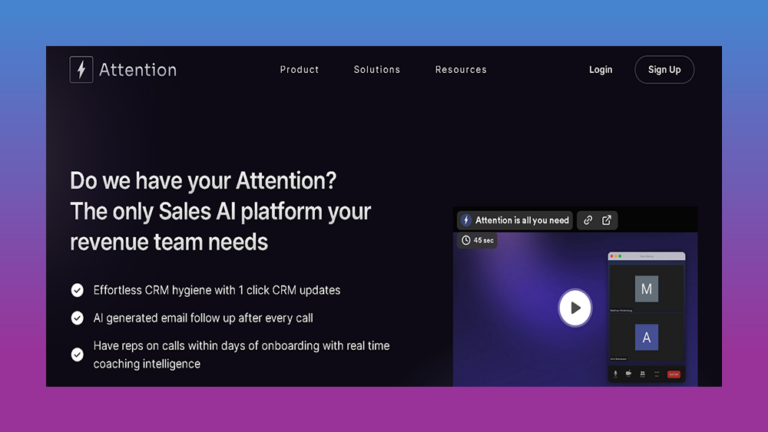Click the Login link
The image size is (768, 432).
click(x=600, y=70)
